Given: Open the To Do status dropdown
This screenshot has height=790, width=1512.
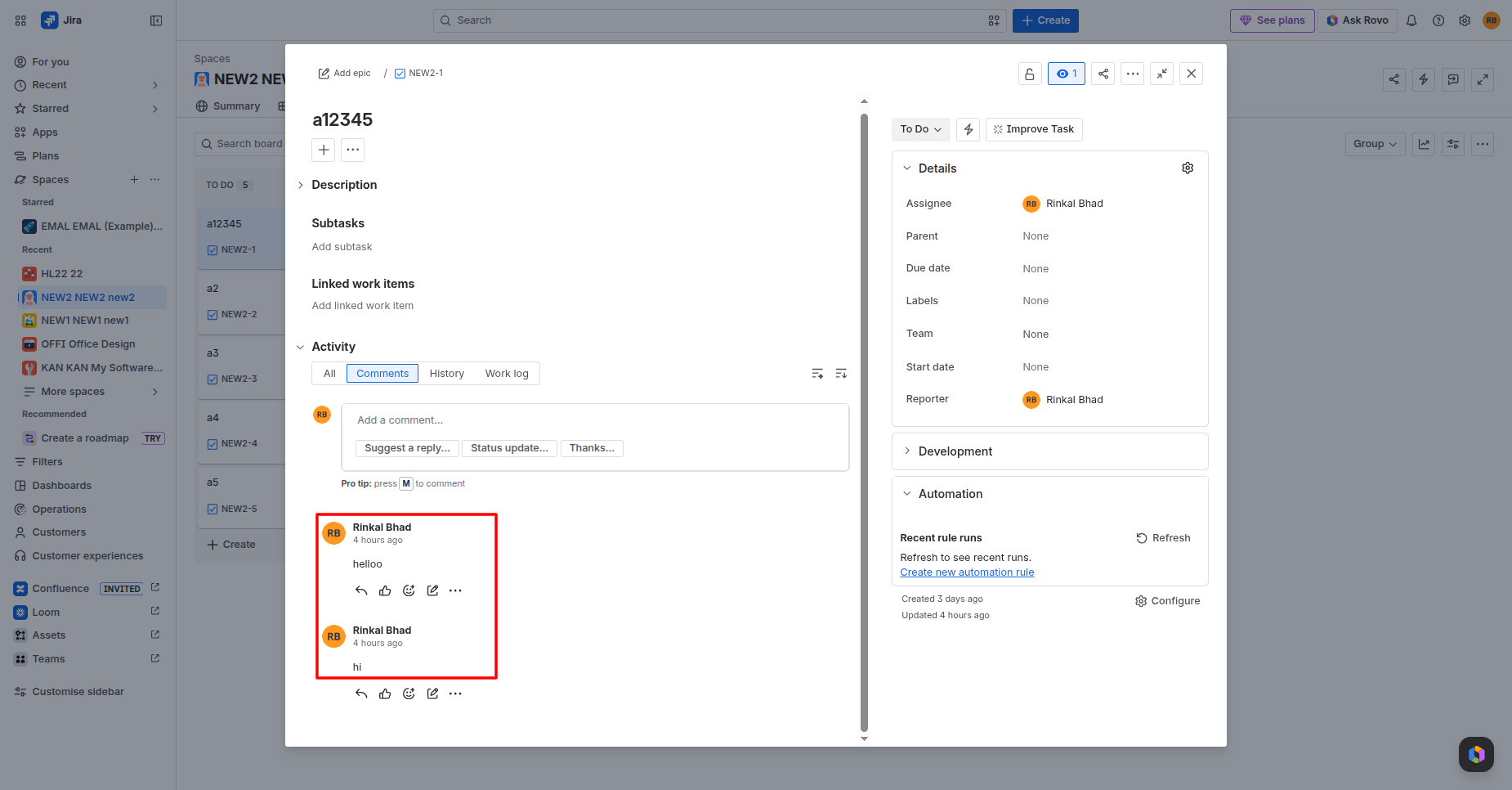Looking at the screenshot, I should click(921, 129).
